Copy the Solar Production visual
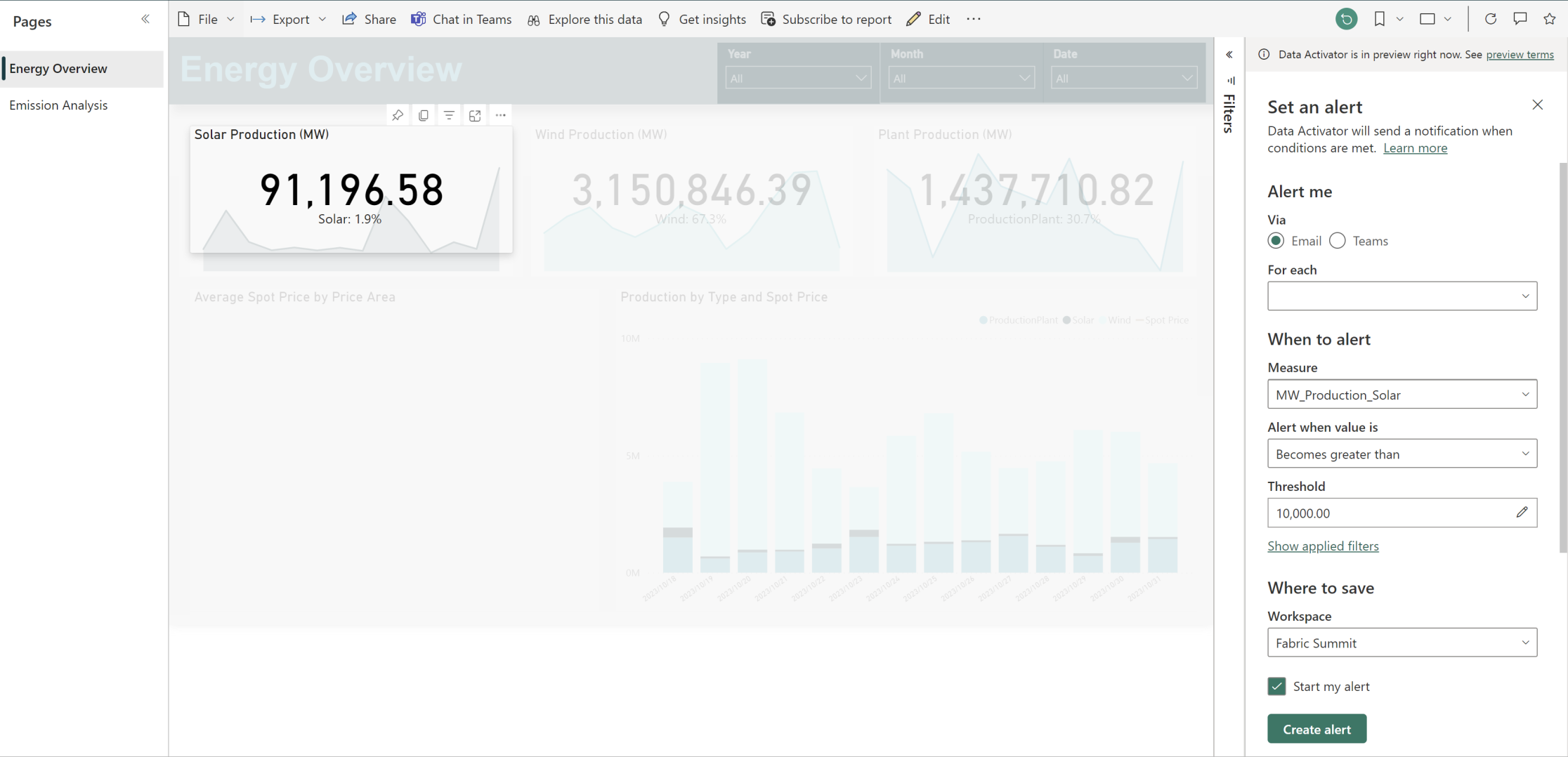 click(424, 115)
